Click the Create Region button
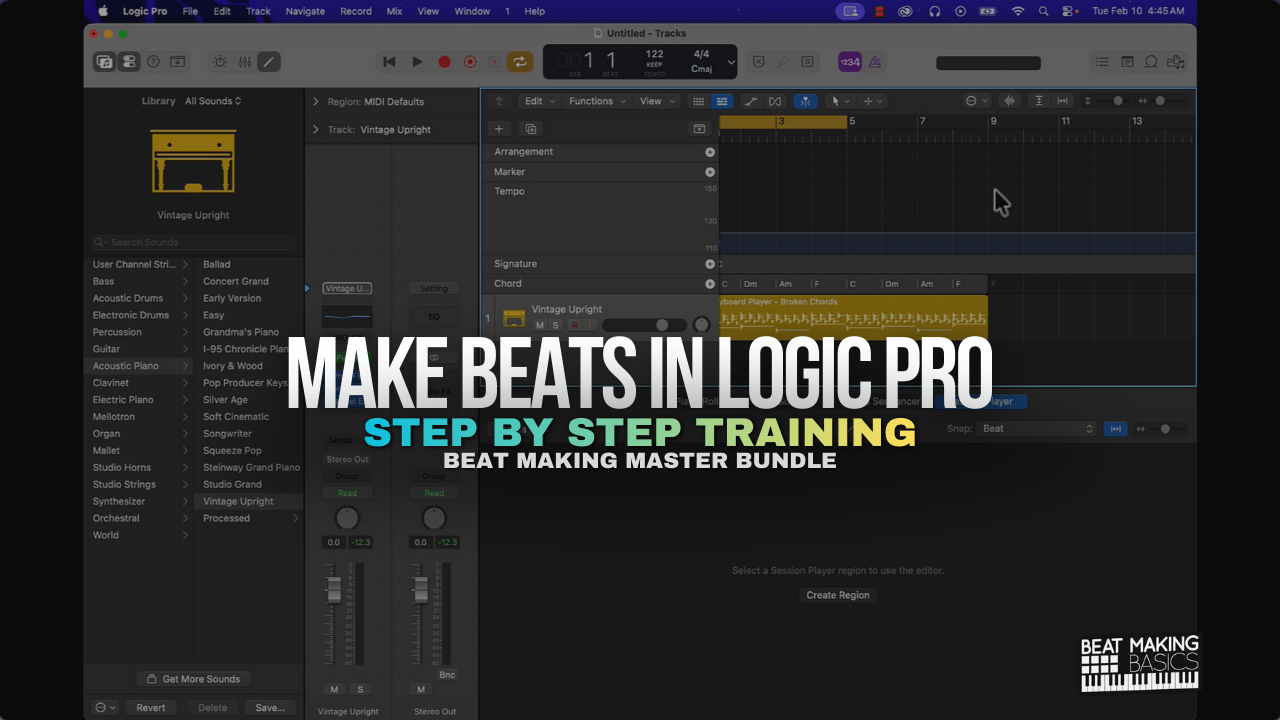1280x720 pixels. (x=838, y=595)
